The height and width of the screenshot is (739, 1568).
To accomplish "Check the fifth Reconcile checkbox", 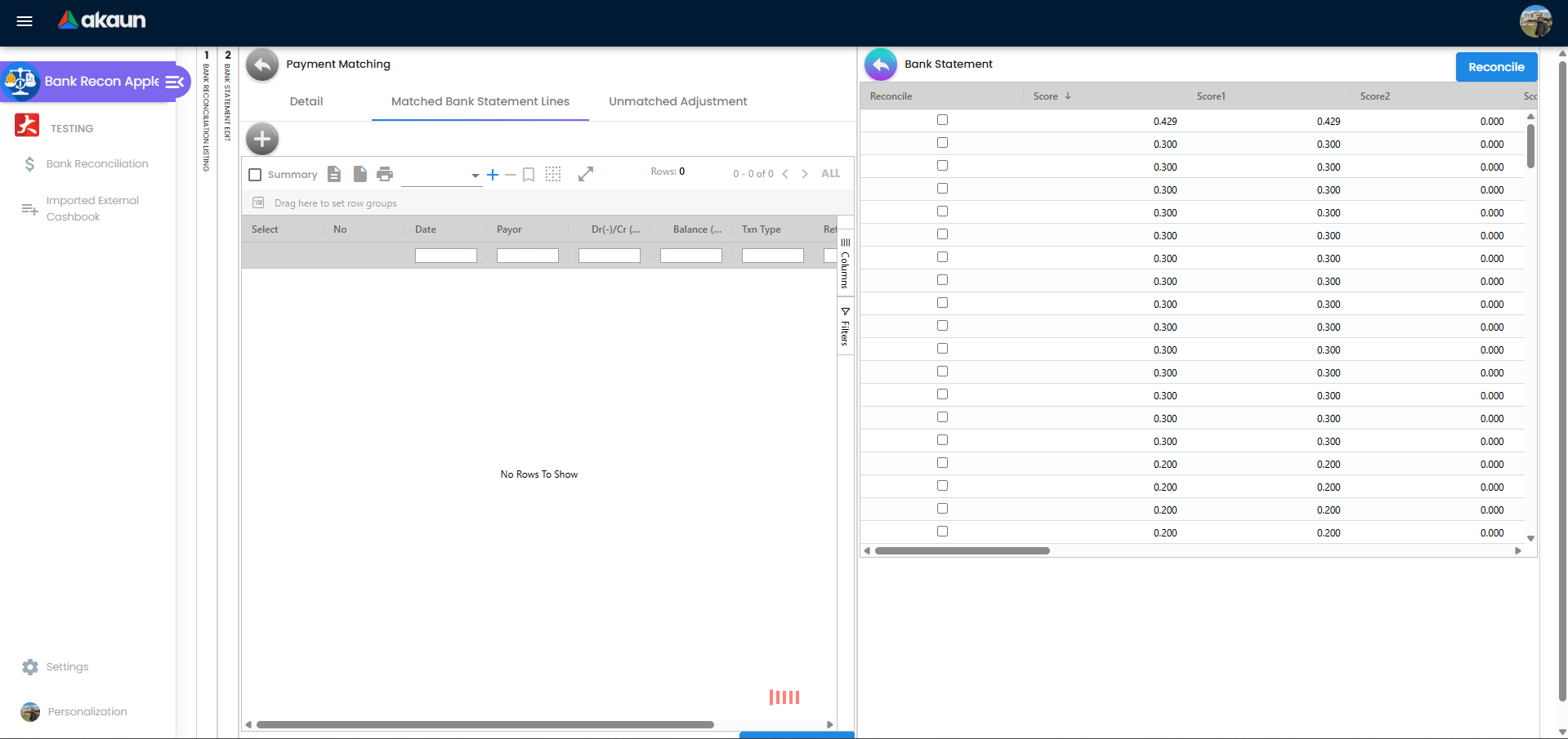I will tap(942, 211).
